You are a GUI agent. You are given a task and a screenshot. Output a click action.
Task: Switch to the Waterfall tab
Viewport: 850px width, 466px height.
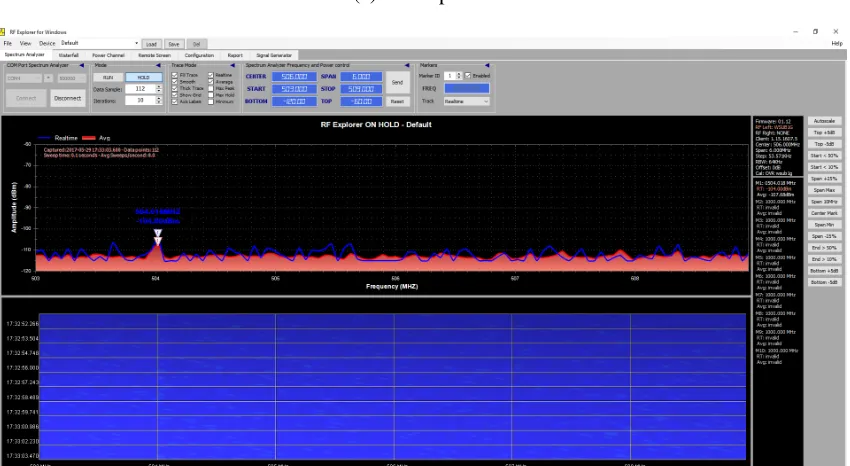pyautogui.click(x=69, y=55)
